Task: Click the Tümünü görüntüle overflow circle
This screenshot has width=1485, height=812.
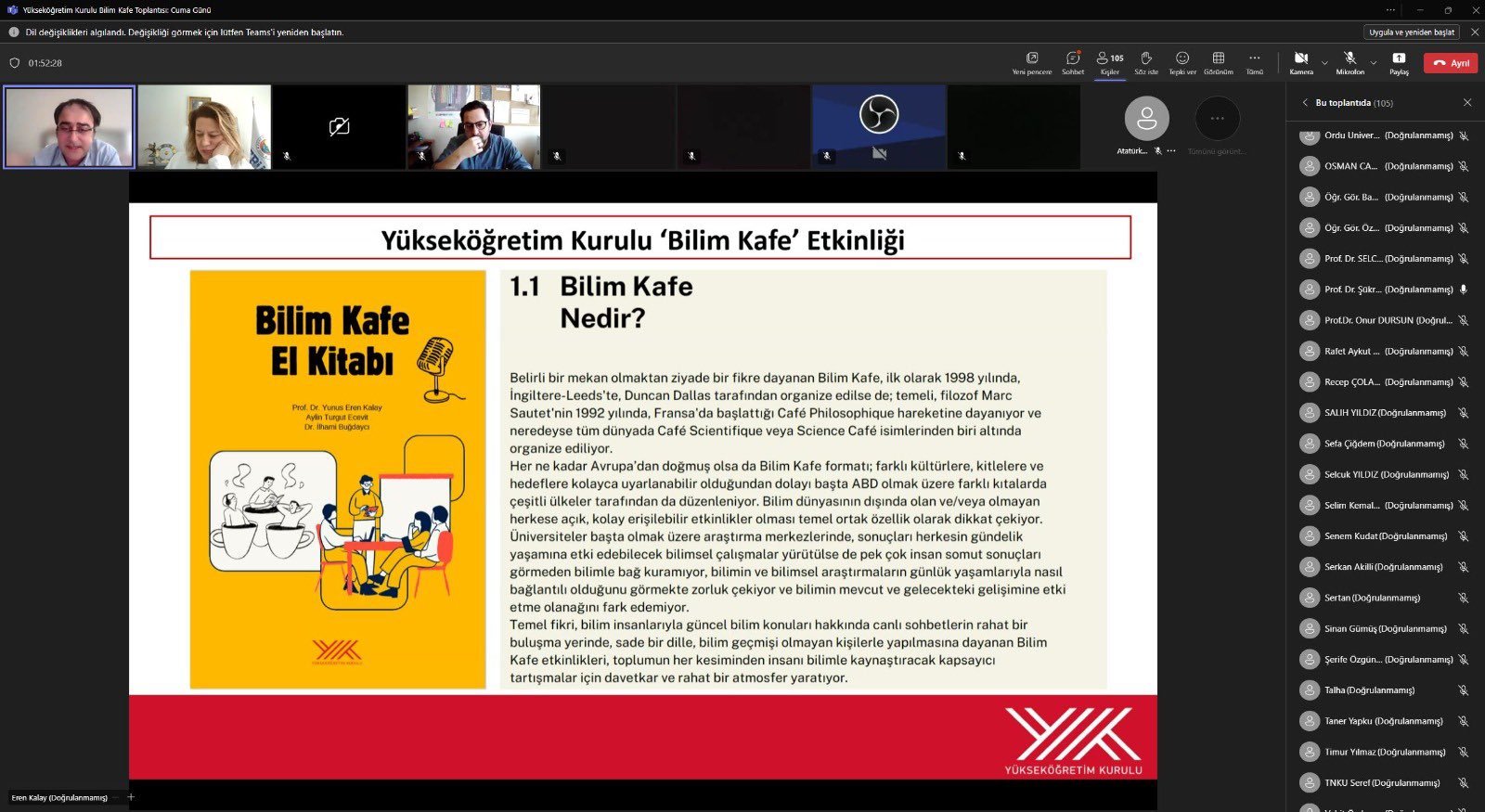Action: click(x=1217, y=119)
